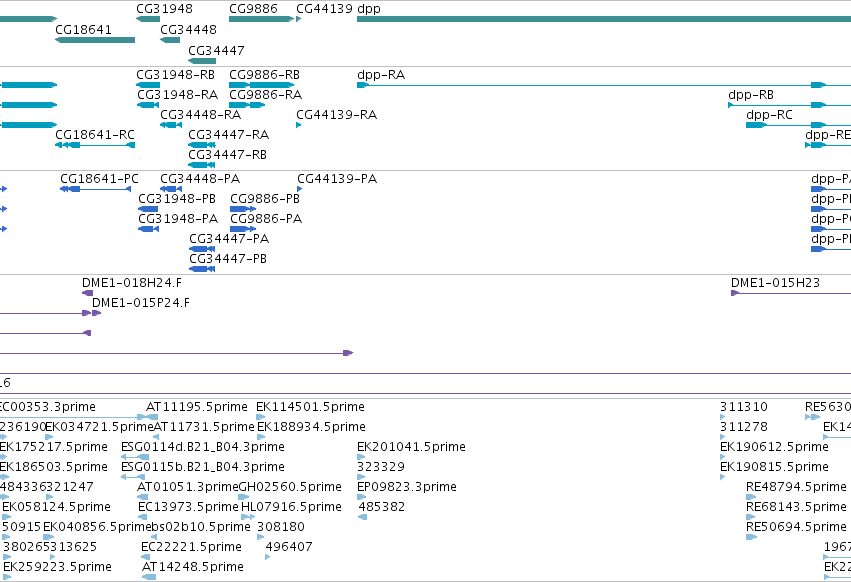Click transcript CG9886-RA label
Image resolution: width=851 pixels, height=582 pixels.
pyautogui.click(x=265, y=94)
